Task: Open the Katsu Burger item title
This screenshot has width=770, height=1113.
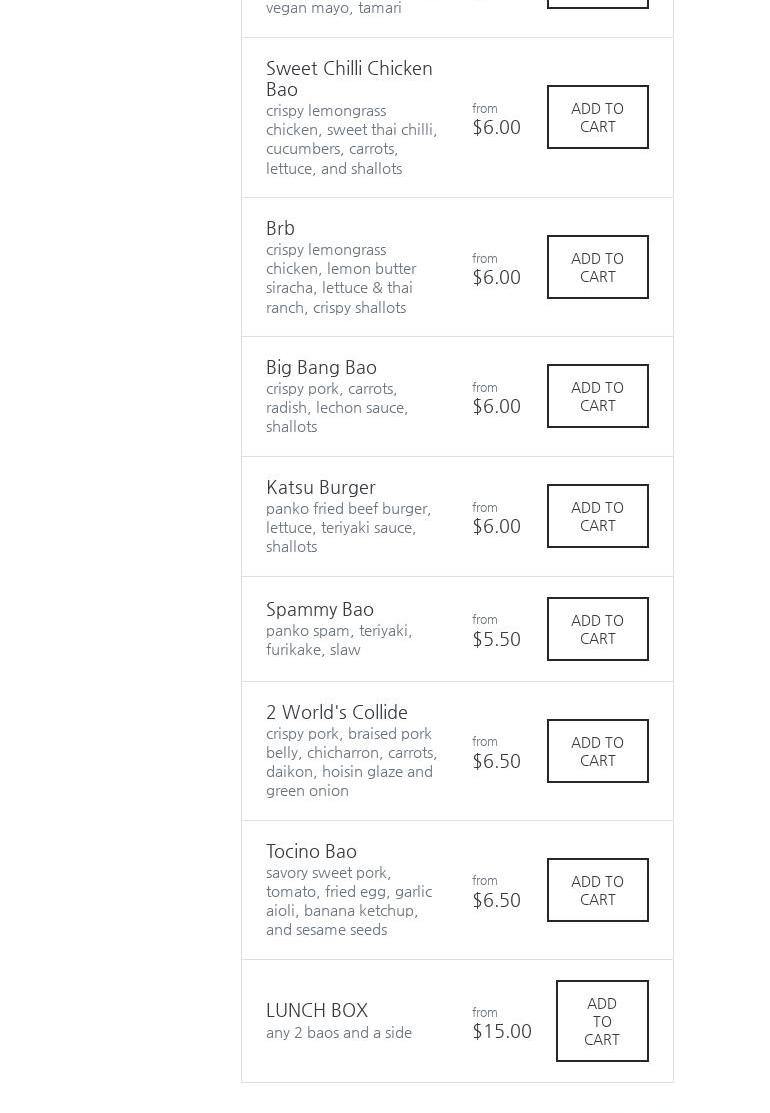Action: point(320,487)
